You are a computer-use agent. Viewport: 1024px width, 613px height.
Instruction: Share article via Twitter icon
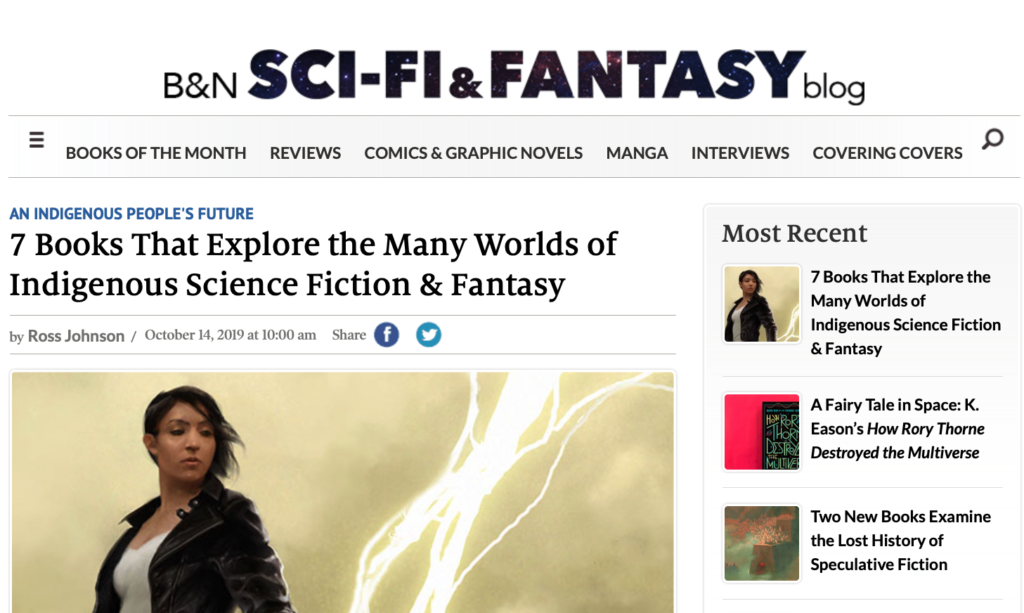[x=428, y=335]
